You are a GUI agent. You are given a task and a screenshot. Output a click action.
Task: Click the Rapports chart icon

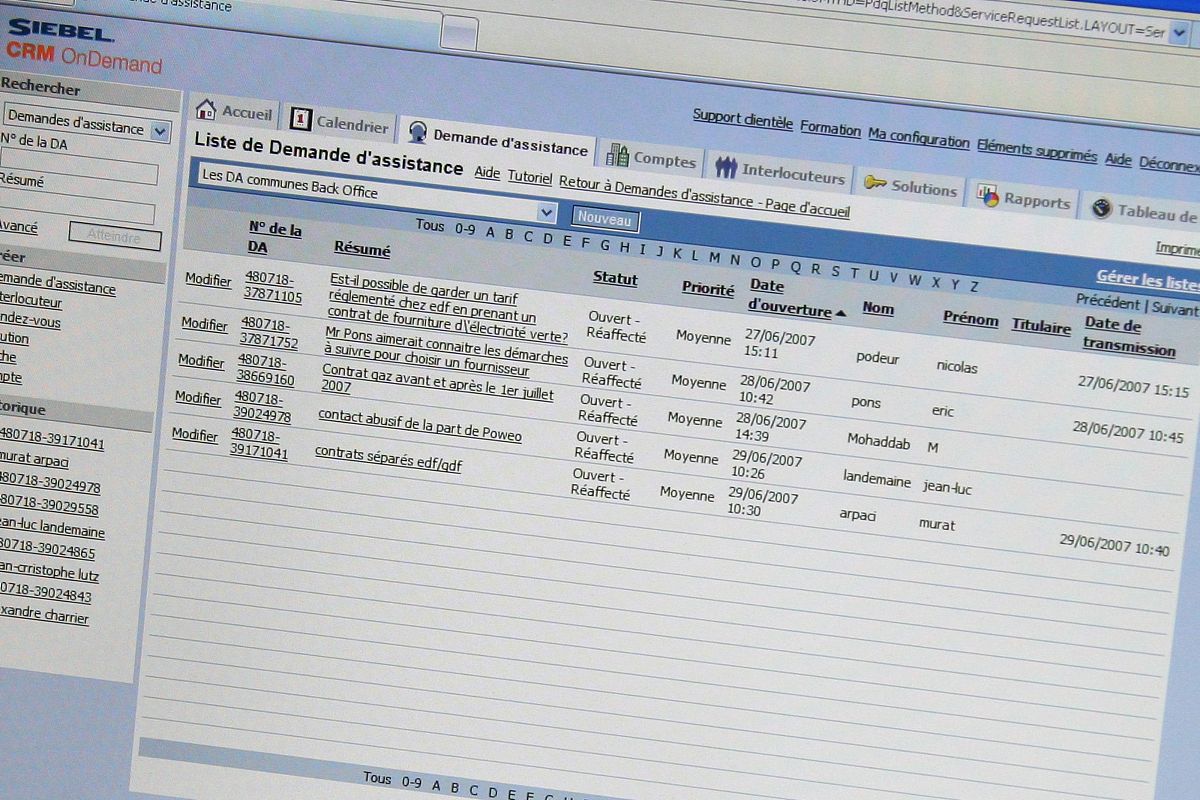[988, 196]
